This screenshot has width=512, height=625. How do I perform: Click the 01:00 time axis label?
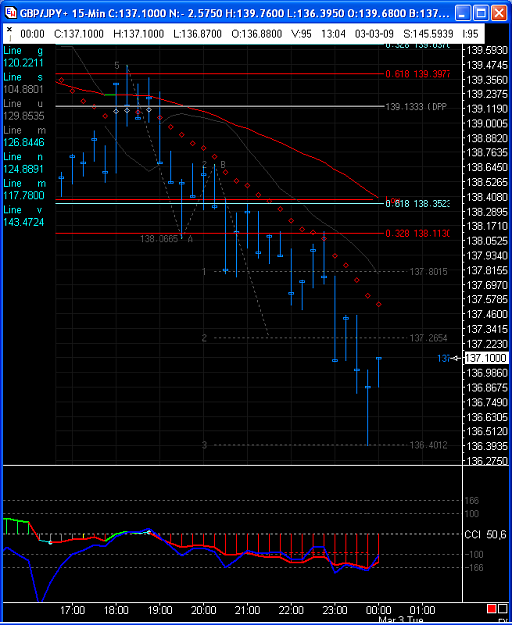click(422, 610)
